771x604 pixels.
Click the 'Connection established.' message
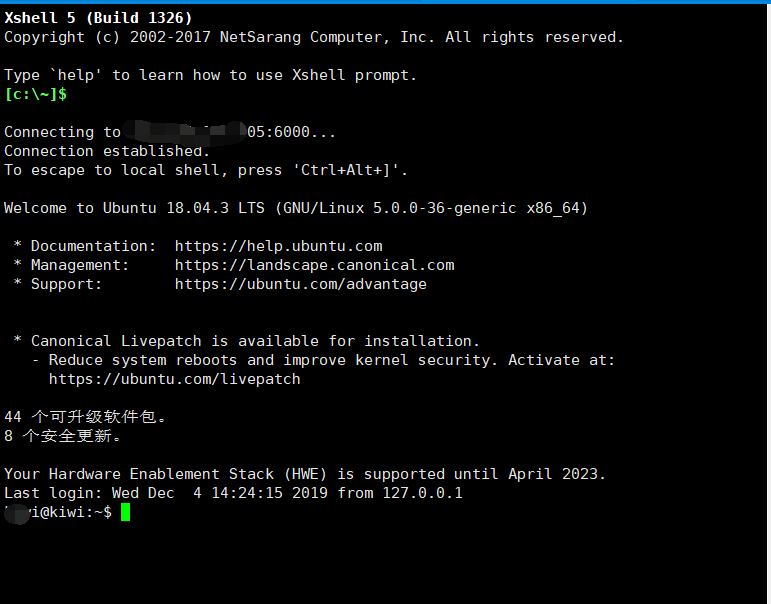[107, 151]
